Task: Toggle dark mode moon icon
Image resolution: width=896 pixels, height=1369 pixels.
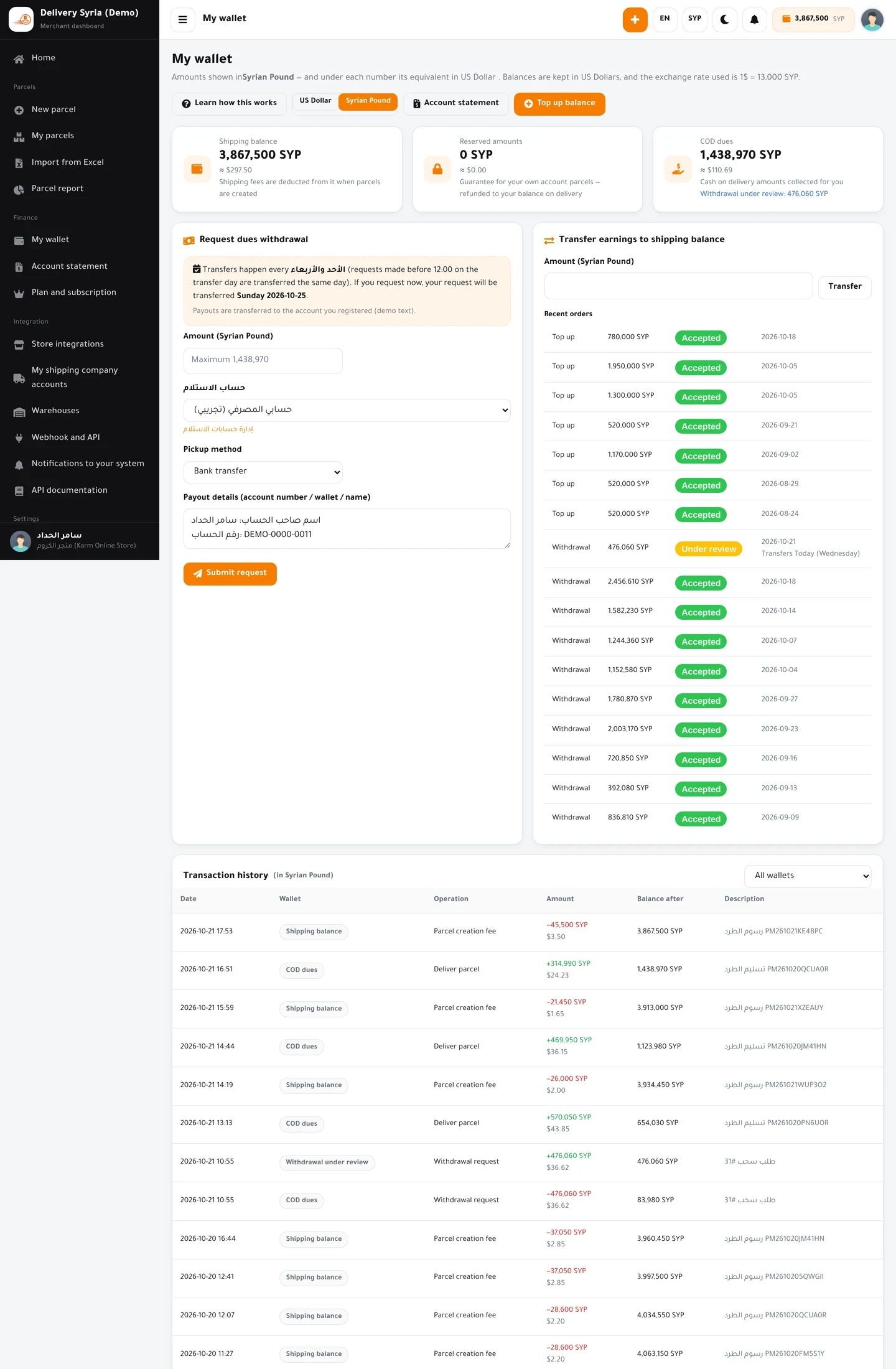Action: [724, 19]
